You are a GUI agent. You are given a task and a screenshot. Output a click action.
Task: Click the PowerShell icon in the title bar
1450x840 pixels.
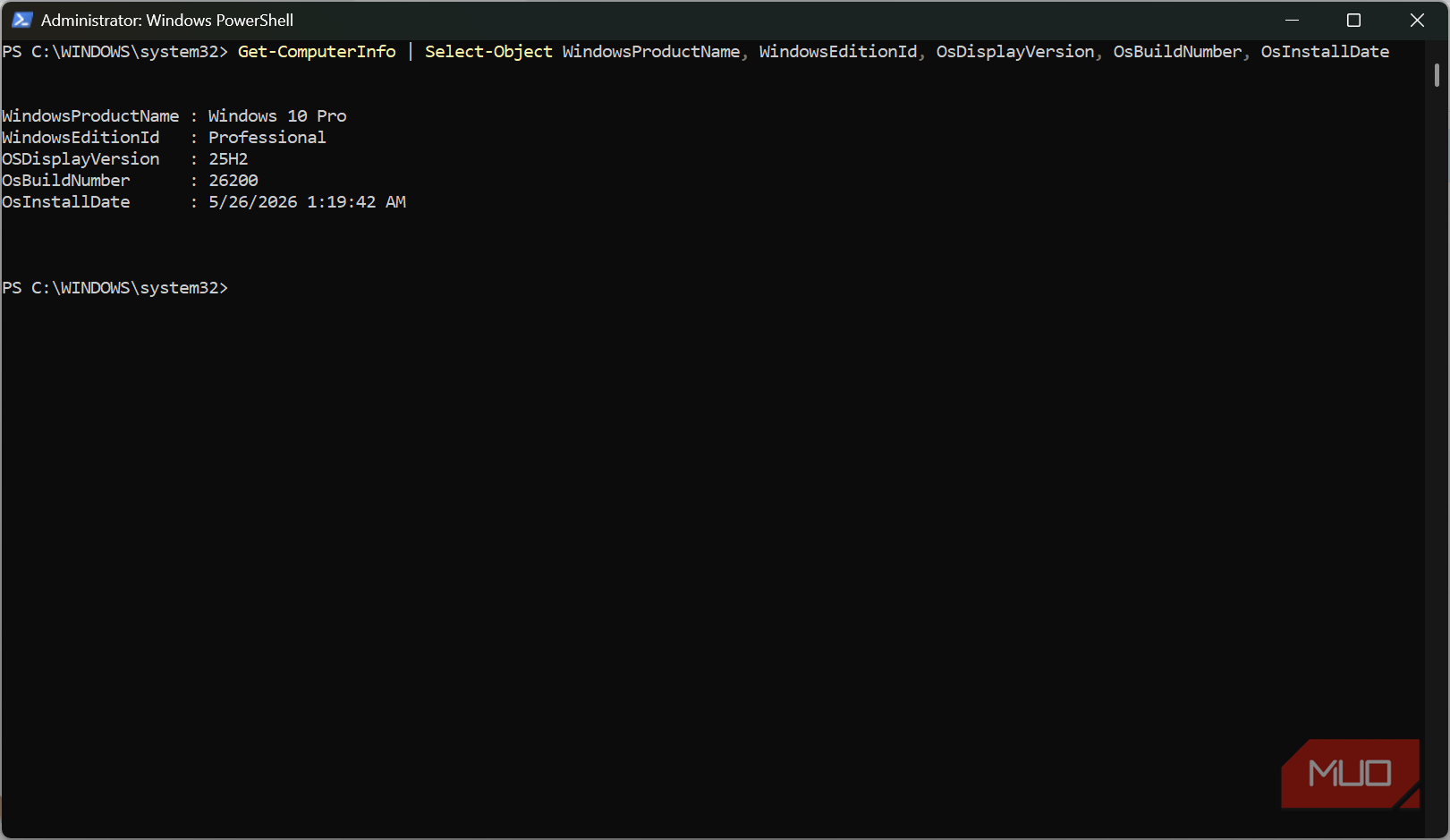coord(21,20)
